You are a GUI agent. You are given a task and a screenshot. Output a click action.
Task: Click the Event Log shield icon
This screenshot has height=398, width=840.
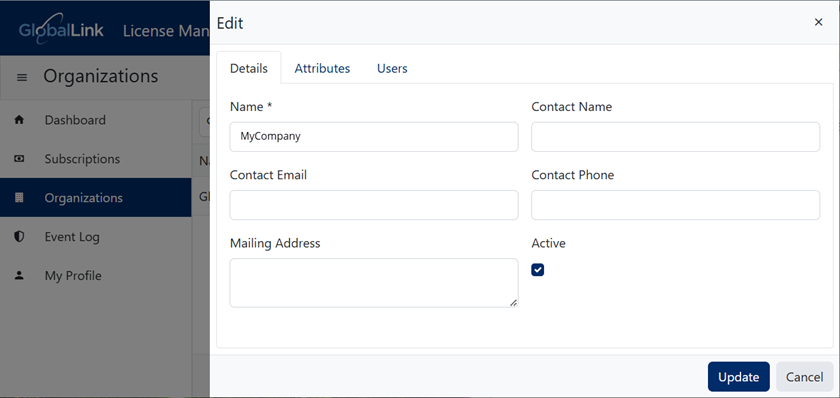click(x=19, y=237)
